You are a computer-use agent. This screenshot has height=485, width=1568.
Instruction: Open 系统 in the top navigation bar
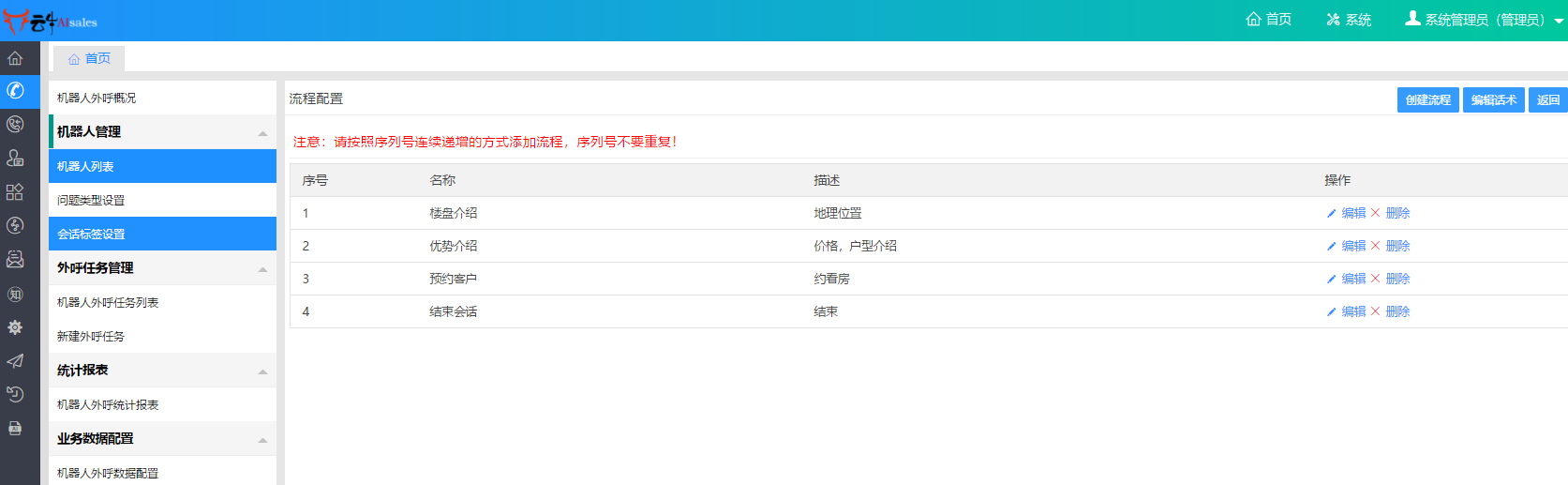click(x=1349, y=20)
